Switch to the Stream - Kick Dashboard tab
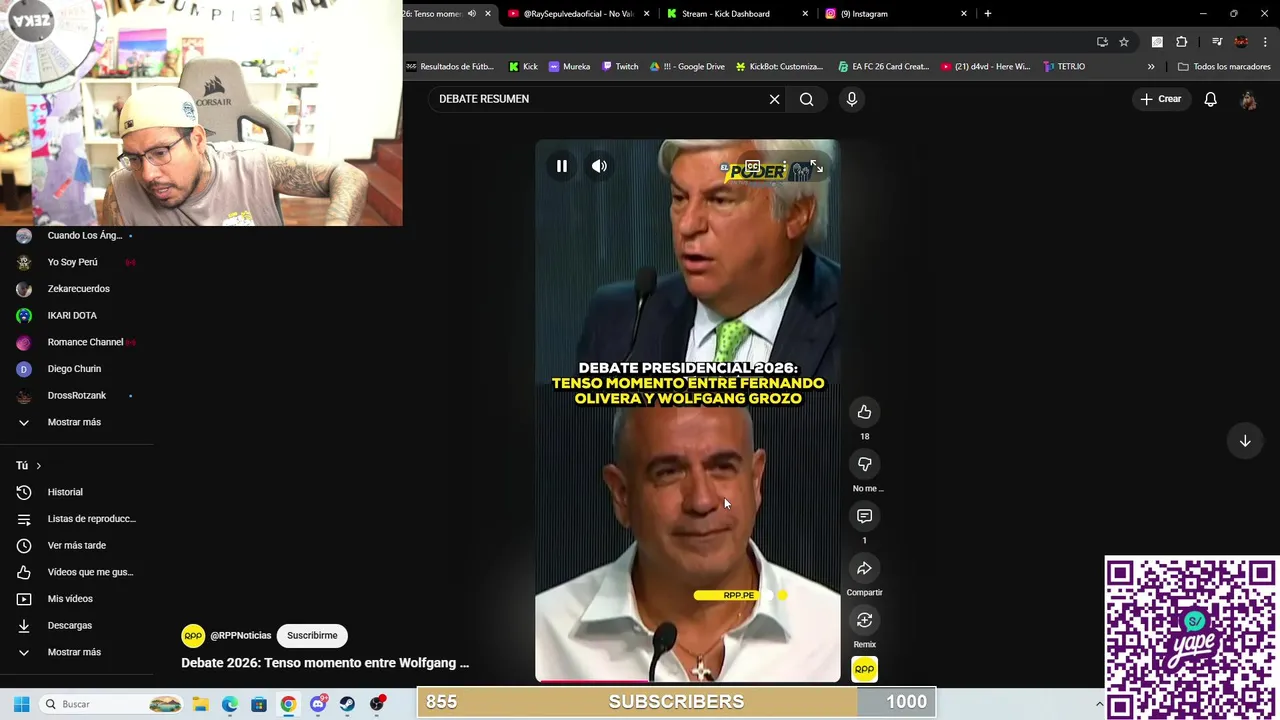The width and height of the screenshot is (1280, 720). 736,14
